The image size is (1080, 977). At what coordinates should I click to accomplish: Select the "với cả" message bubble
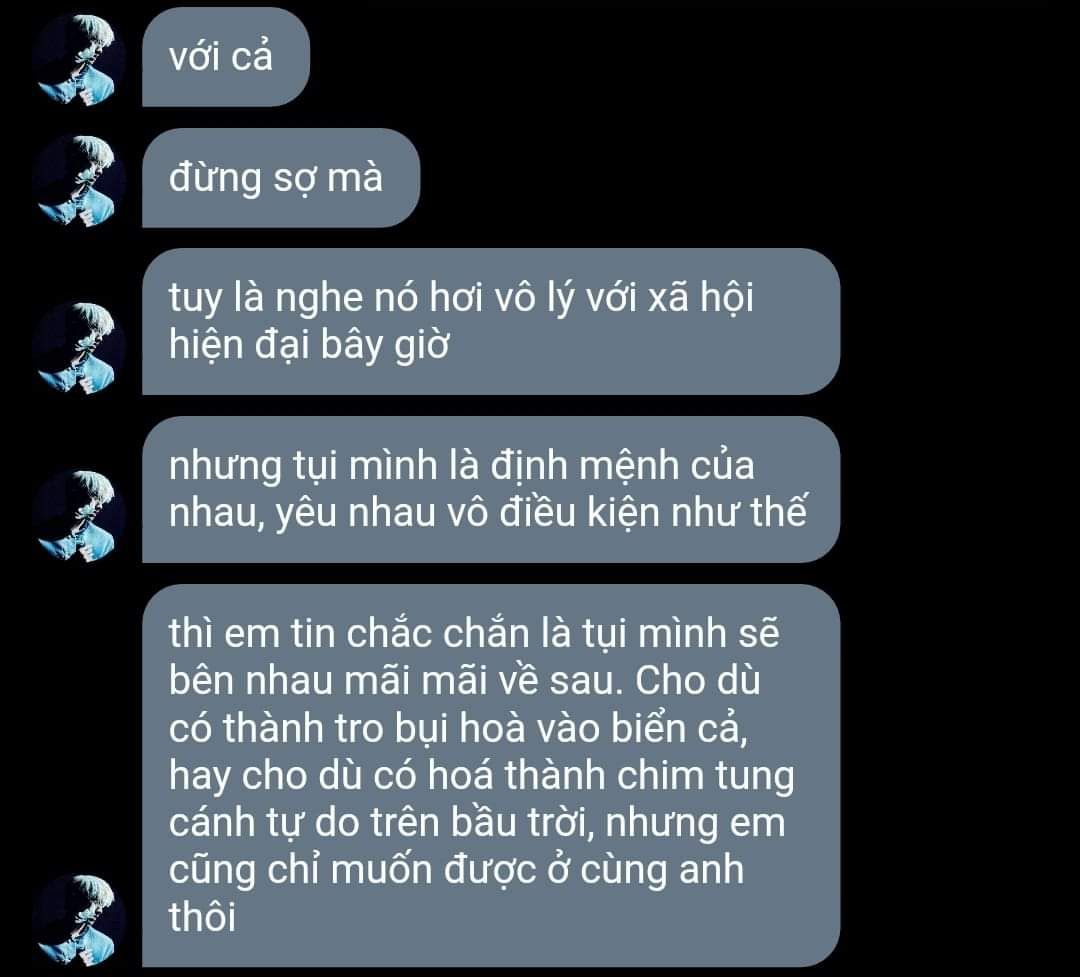pos(226,57)
